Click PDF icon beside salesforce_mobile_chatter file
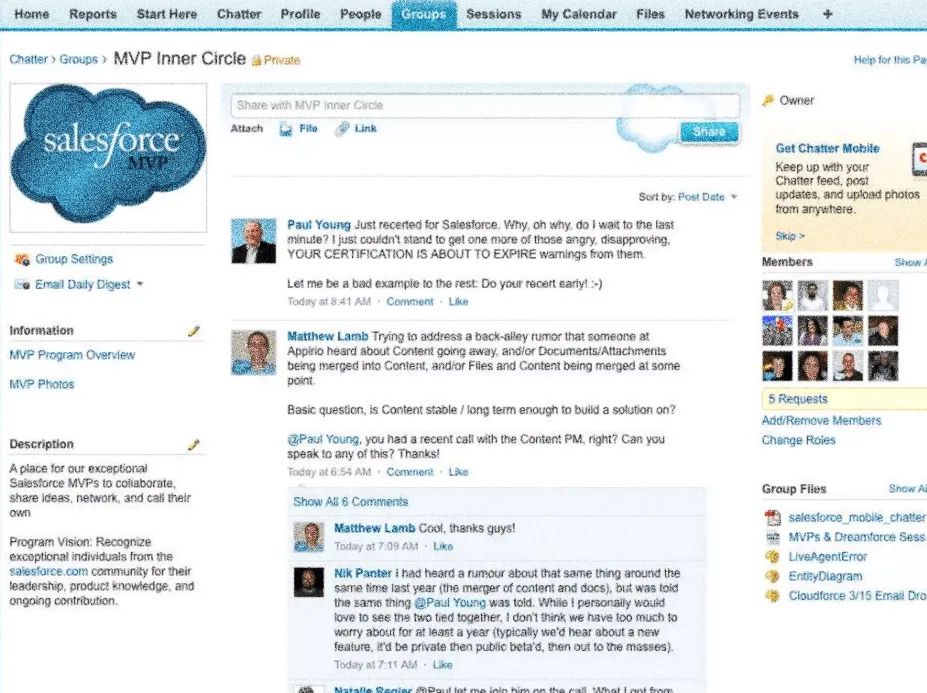This screenshot has width=927, height=693. click(x=772, y=518)
